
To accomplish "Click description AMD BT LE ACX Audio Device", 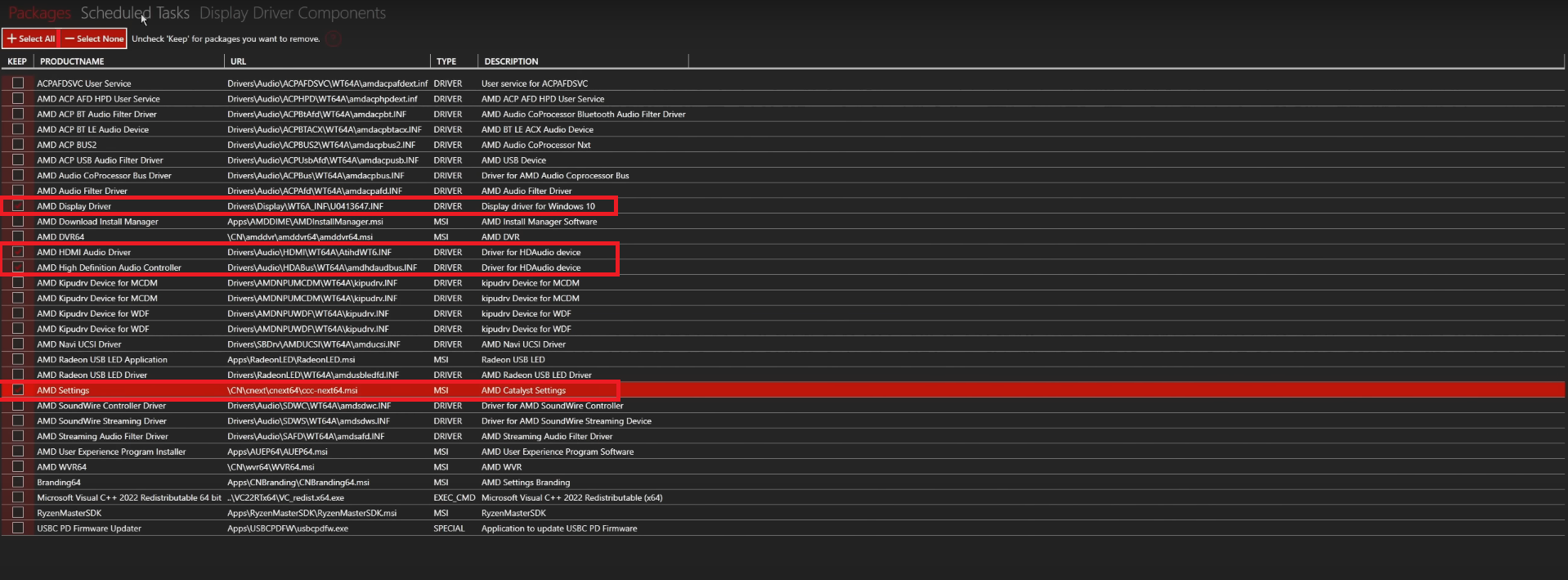I will (x=537, y=129).
